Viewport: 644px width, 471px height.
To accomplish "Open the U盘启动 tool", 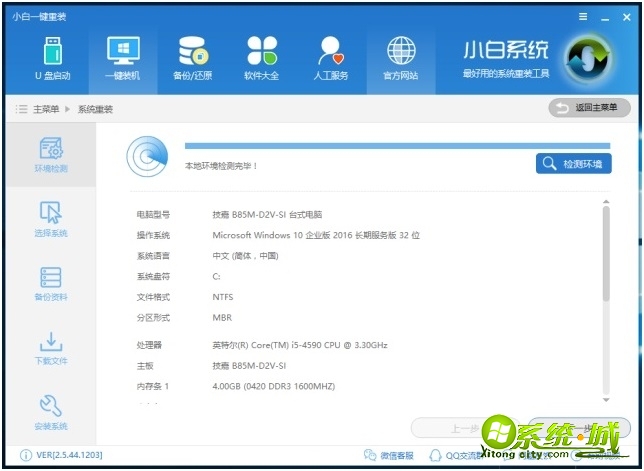I will pos(53,57).
